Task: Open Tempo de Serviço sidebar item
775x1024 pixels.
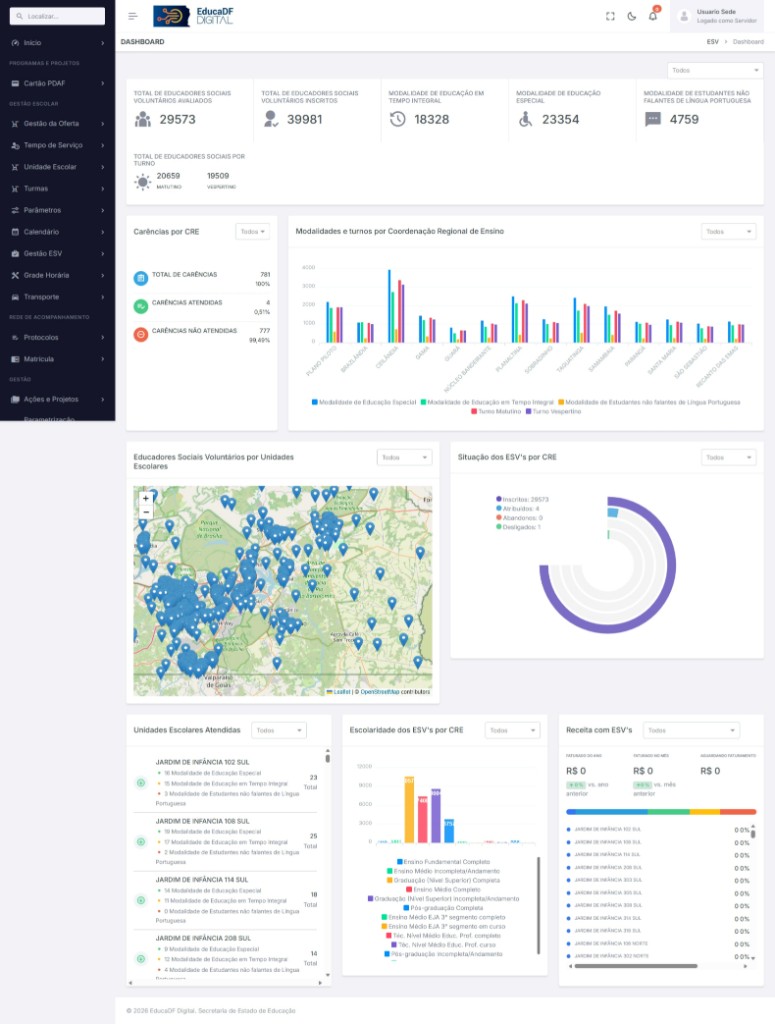Action: 57,145
